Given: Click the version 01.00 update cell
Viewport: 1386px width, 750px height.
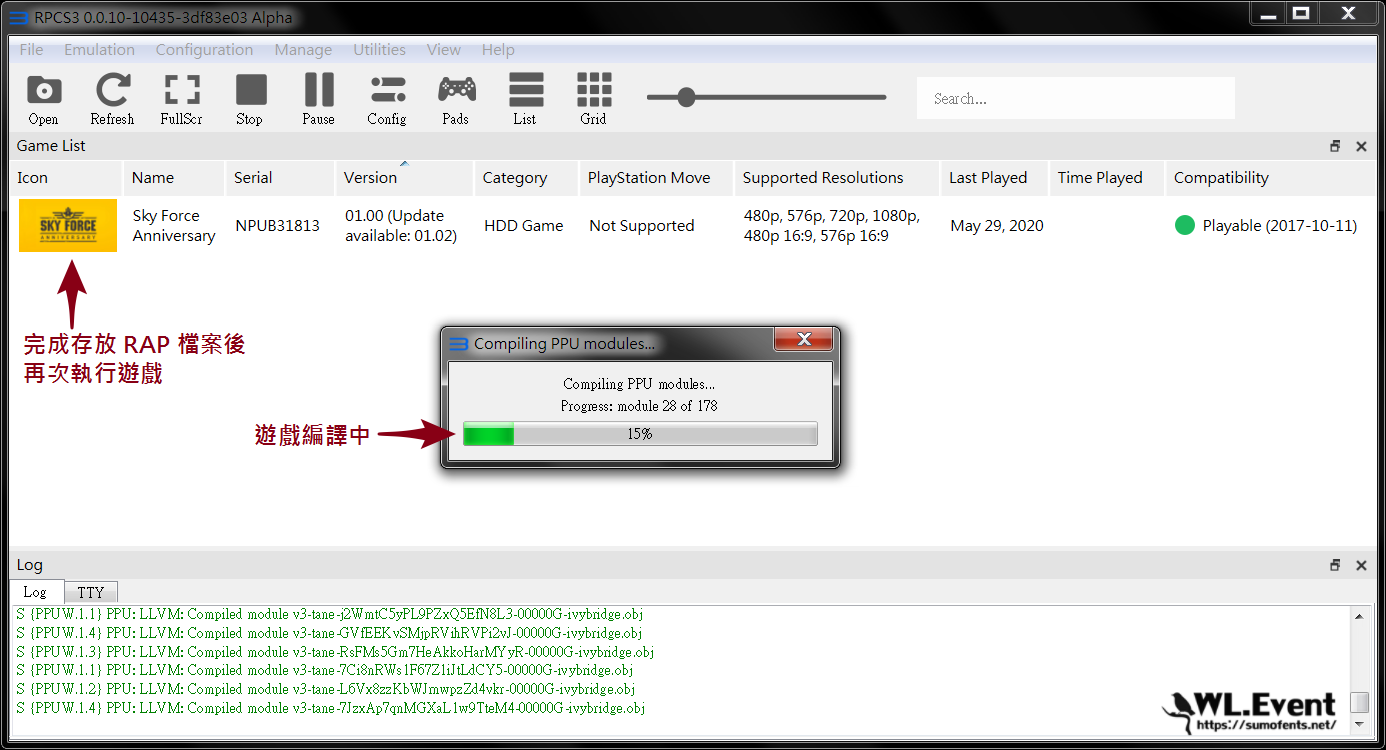Looking at the screenshot, I should [x=401, y=226].
